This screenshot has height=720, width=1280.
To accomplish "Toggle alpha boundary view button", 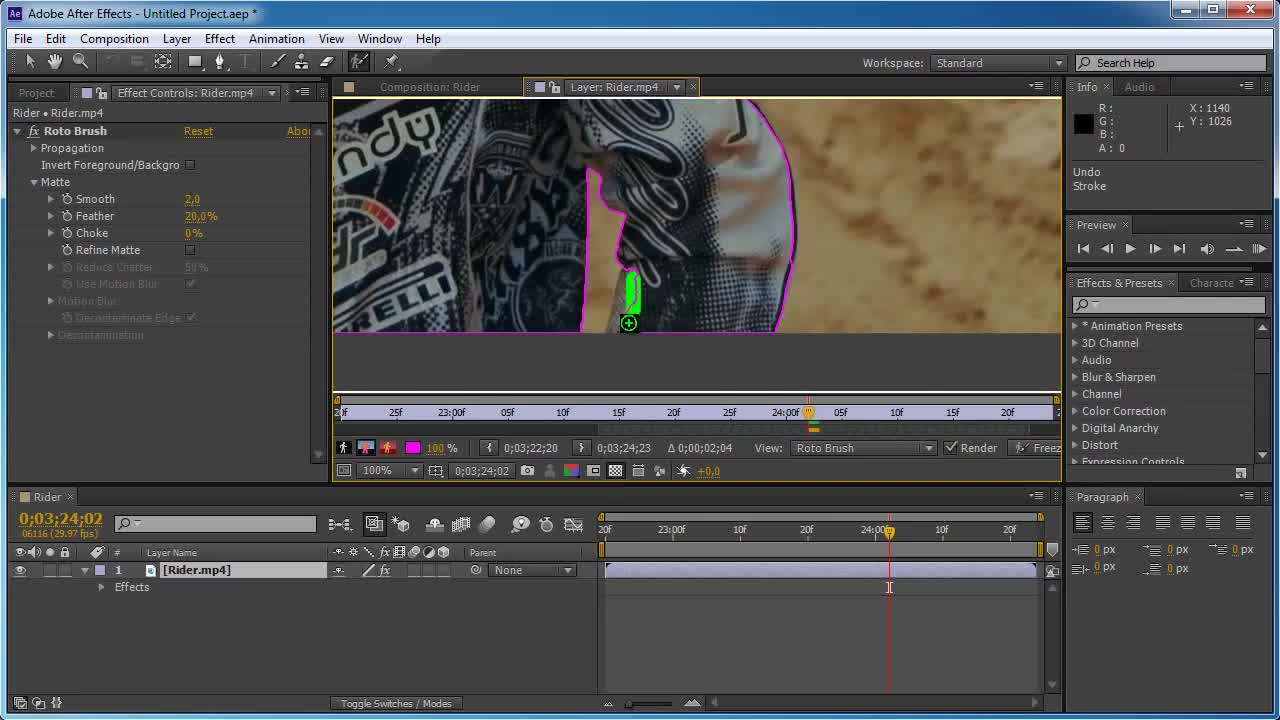I will click(x=366, y=448).
